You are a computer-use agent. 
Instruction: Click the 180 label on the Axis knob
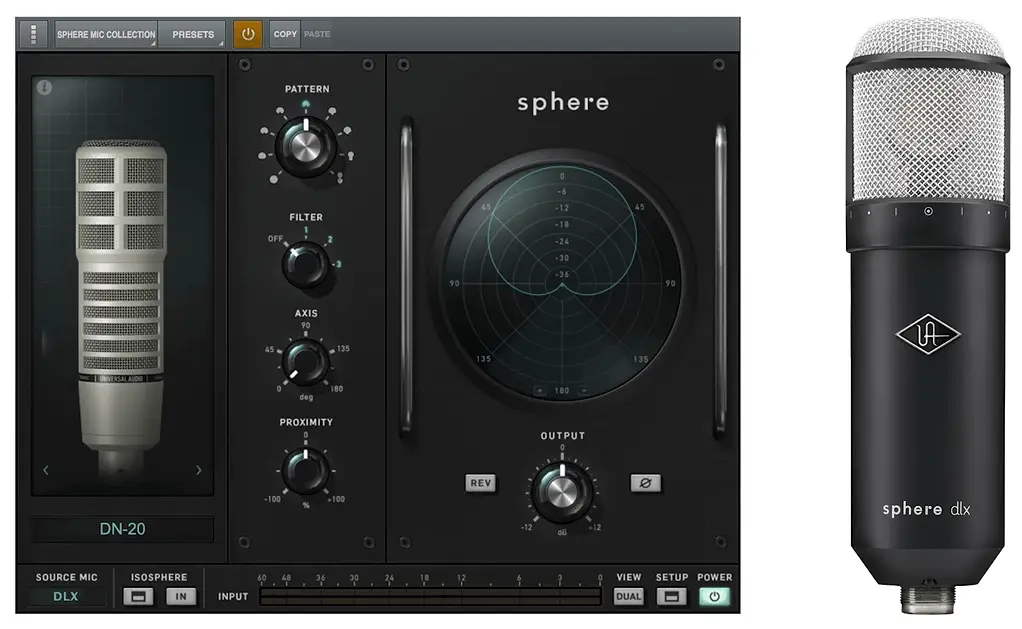coord(336,389)
